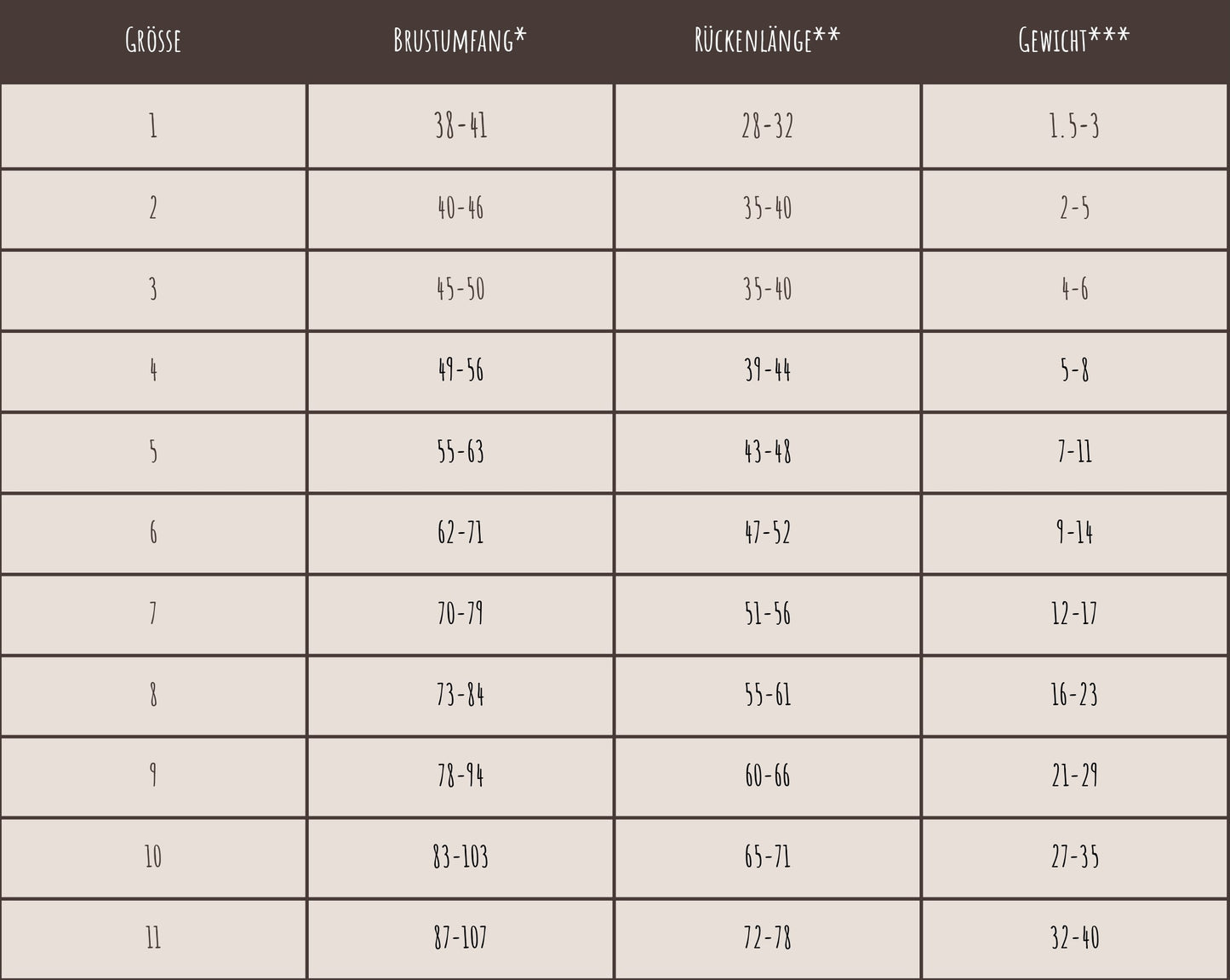Select the cell showing 49-56

[x=460, y=370]
